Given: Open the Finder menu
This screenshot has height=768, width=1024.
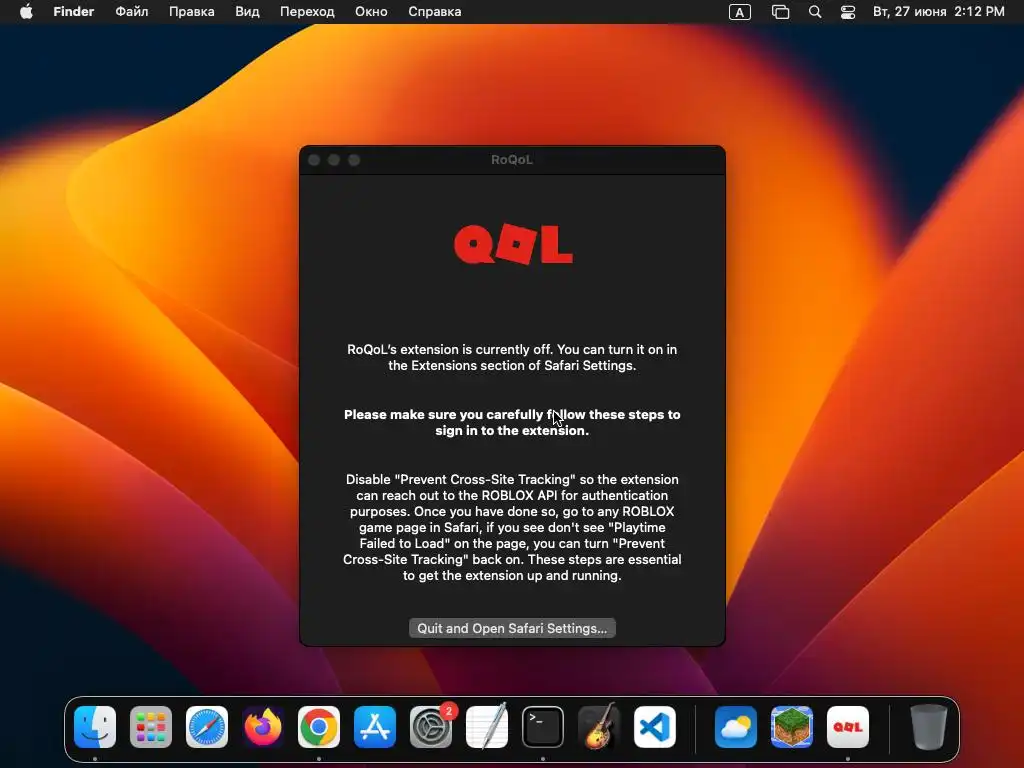Looking at the screenshot, I should (74, 12).
